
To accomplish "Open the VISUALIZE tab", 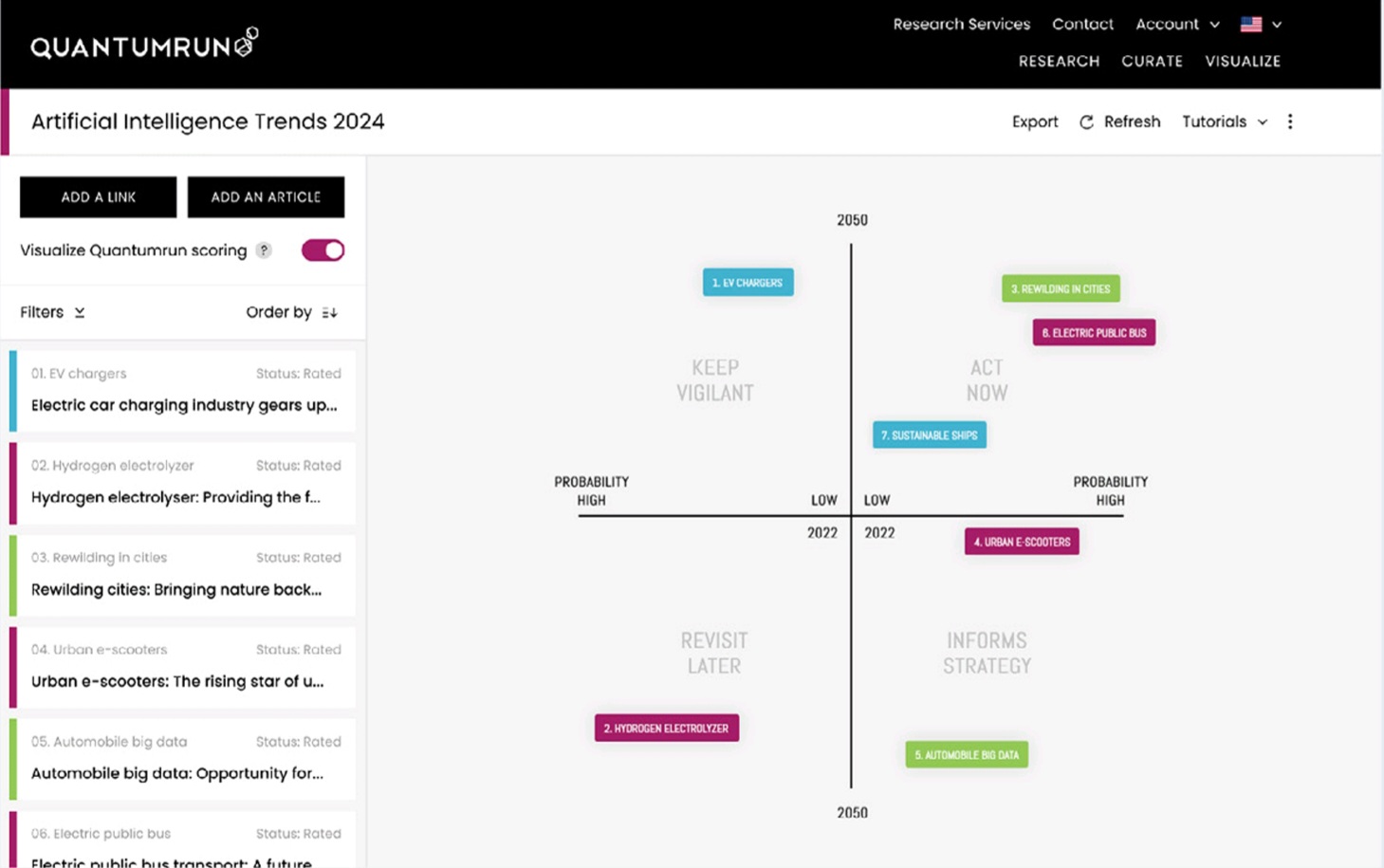I will tap(1243, 61).
